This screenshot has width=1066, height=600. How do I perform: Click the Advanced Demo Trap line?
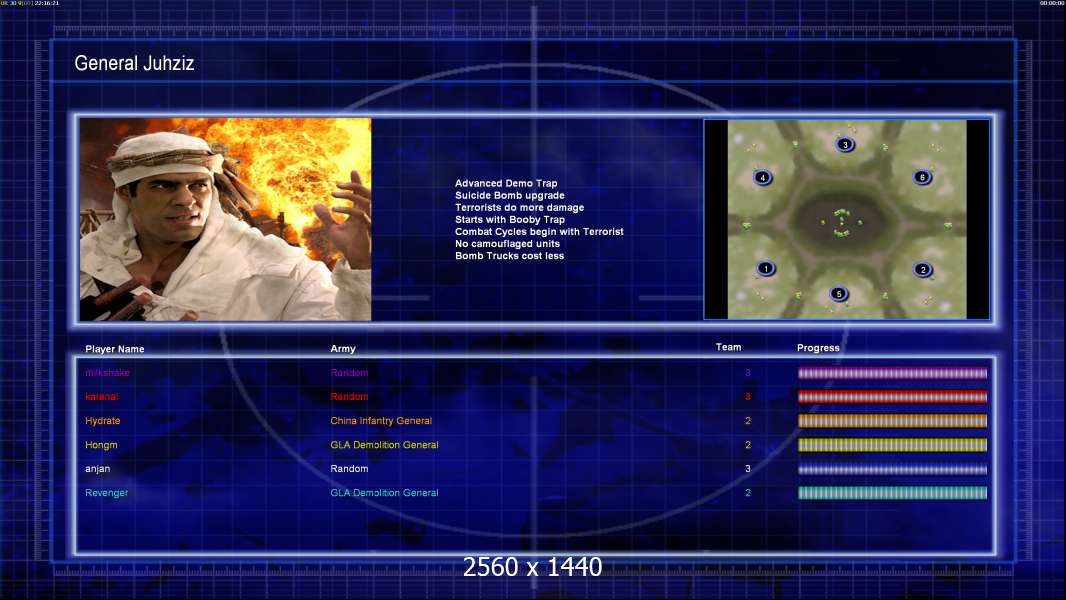tap(506, 183)
